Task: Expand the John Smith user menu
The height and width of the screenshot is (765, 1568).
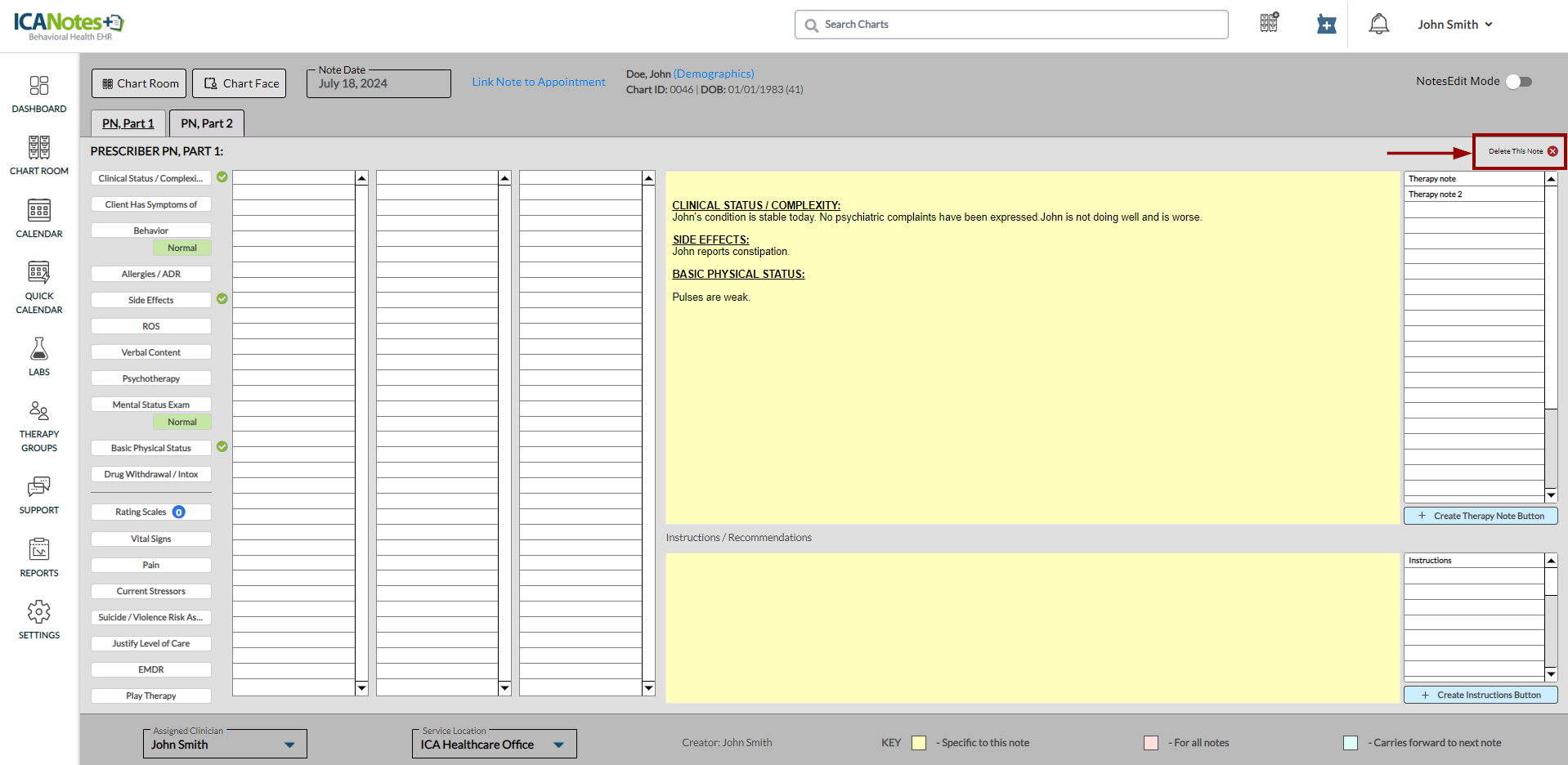Action: tap(1455, 25)
